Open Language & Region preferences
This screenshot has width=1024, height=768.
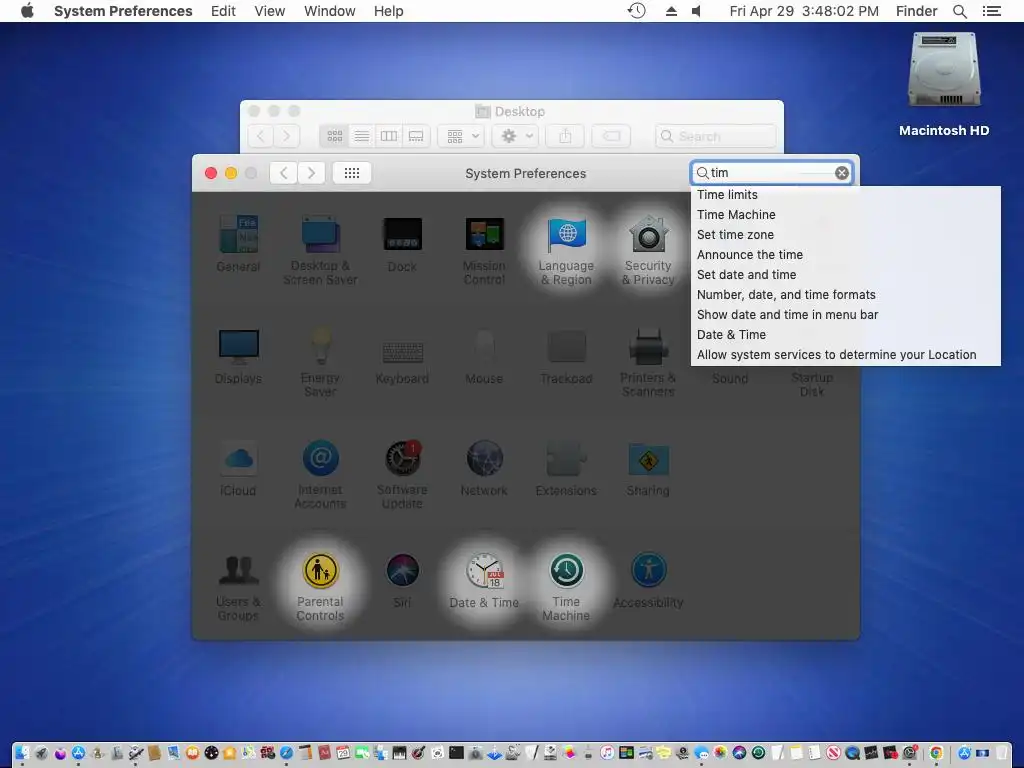(566, 249)
